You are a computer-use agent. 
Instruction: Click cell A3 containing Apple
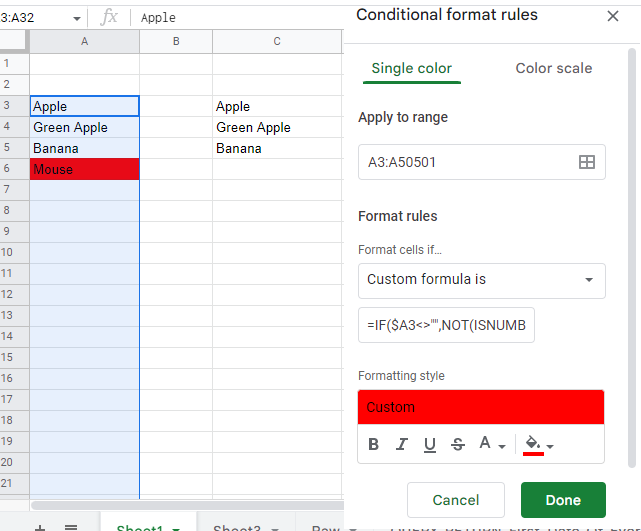[x=84, y=106]
